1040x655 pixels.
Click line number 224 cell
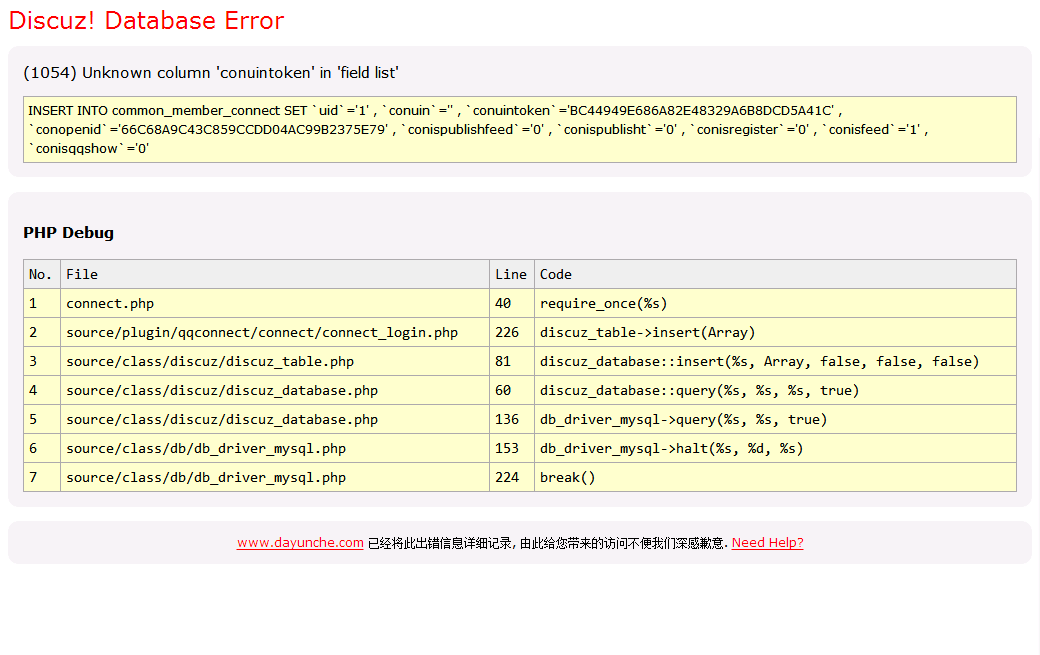point(512,477)
